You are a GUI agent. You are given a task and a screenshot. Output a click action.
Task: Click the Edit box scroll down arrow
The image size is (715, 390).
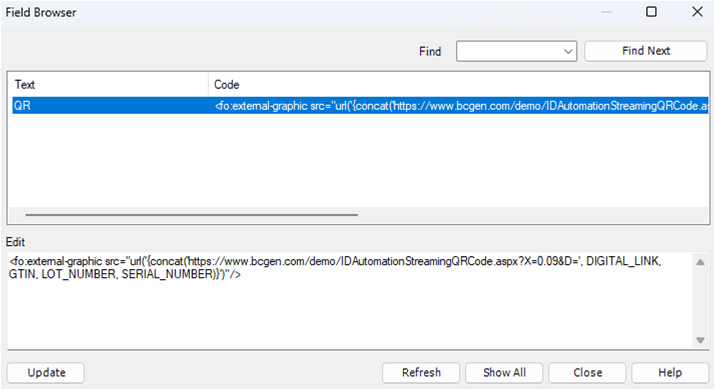[700, 340]
